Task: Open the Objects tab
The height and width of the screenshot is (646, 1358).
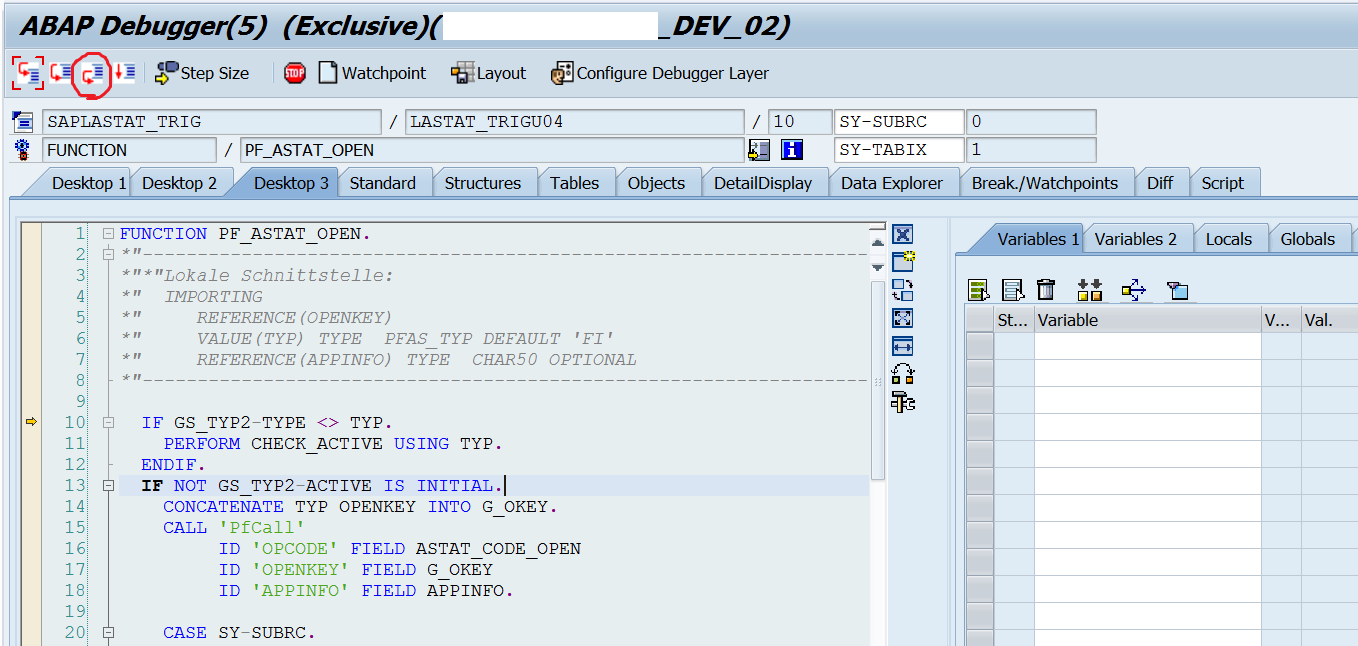Action: pos(657,183)
